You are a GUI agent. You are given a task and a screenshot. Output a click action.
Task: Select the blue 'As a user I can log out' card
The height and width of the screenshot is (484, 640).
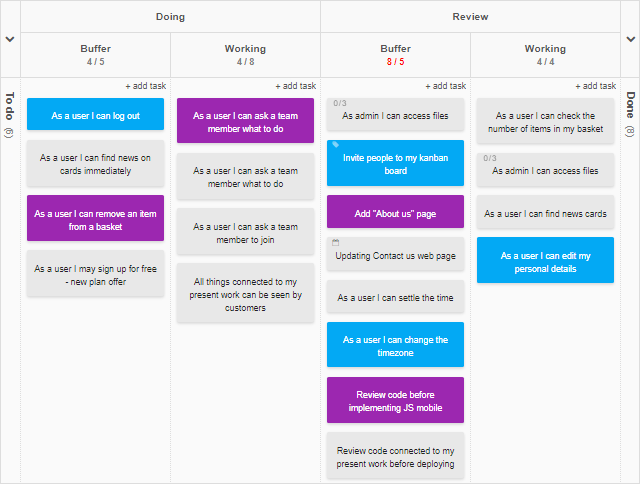pos(96,114)
